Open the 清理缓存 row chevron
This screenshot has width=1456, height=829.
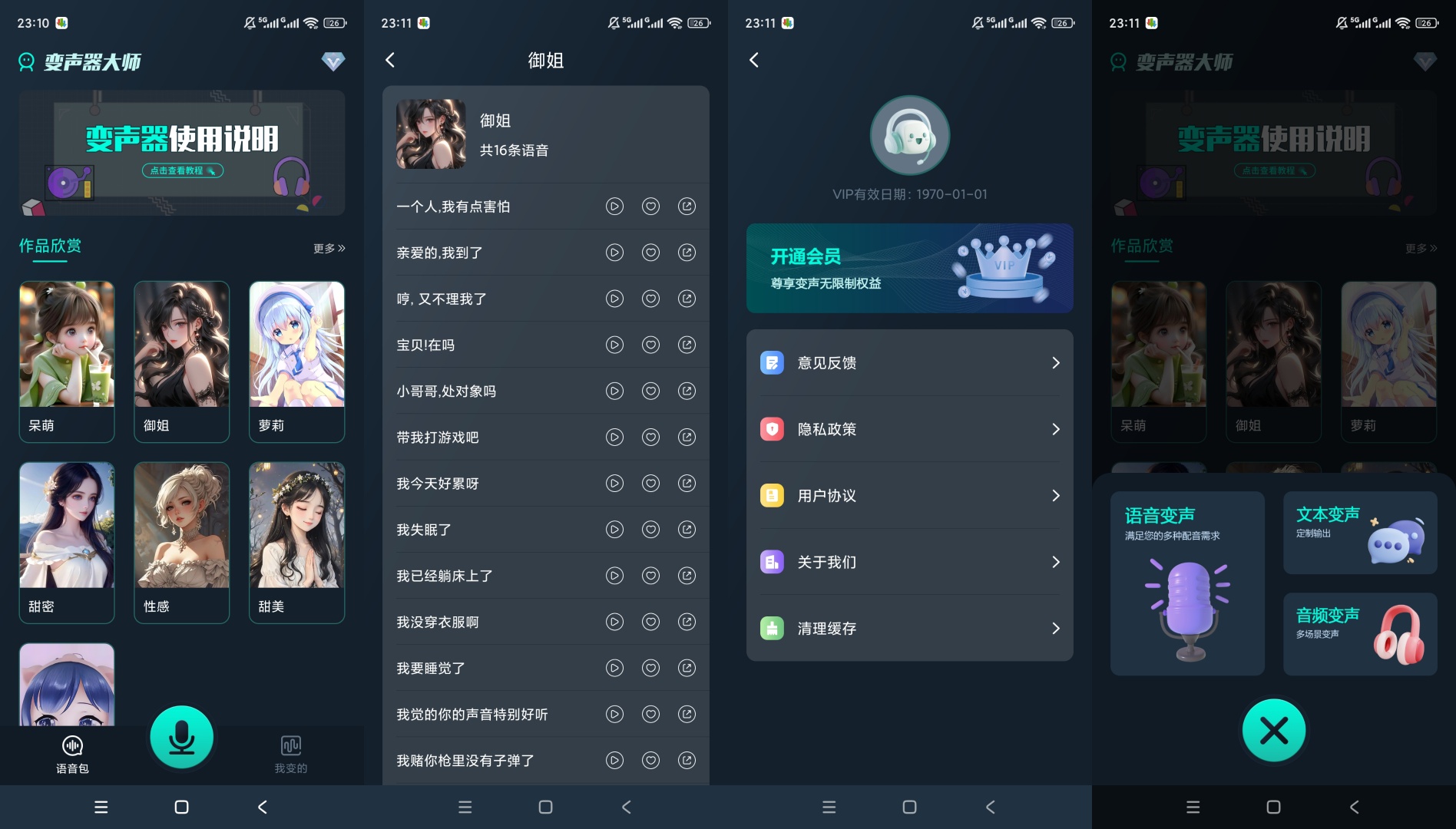(1056, 629)
